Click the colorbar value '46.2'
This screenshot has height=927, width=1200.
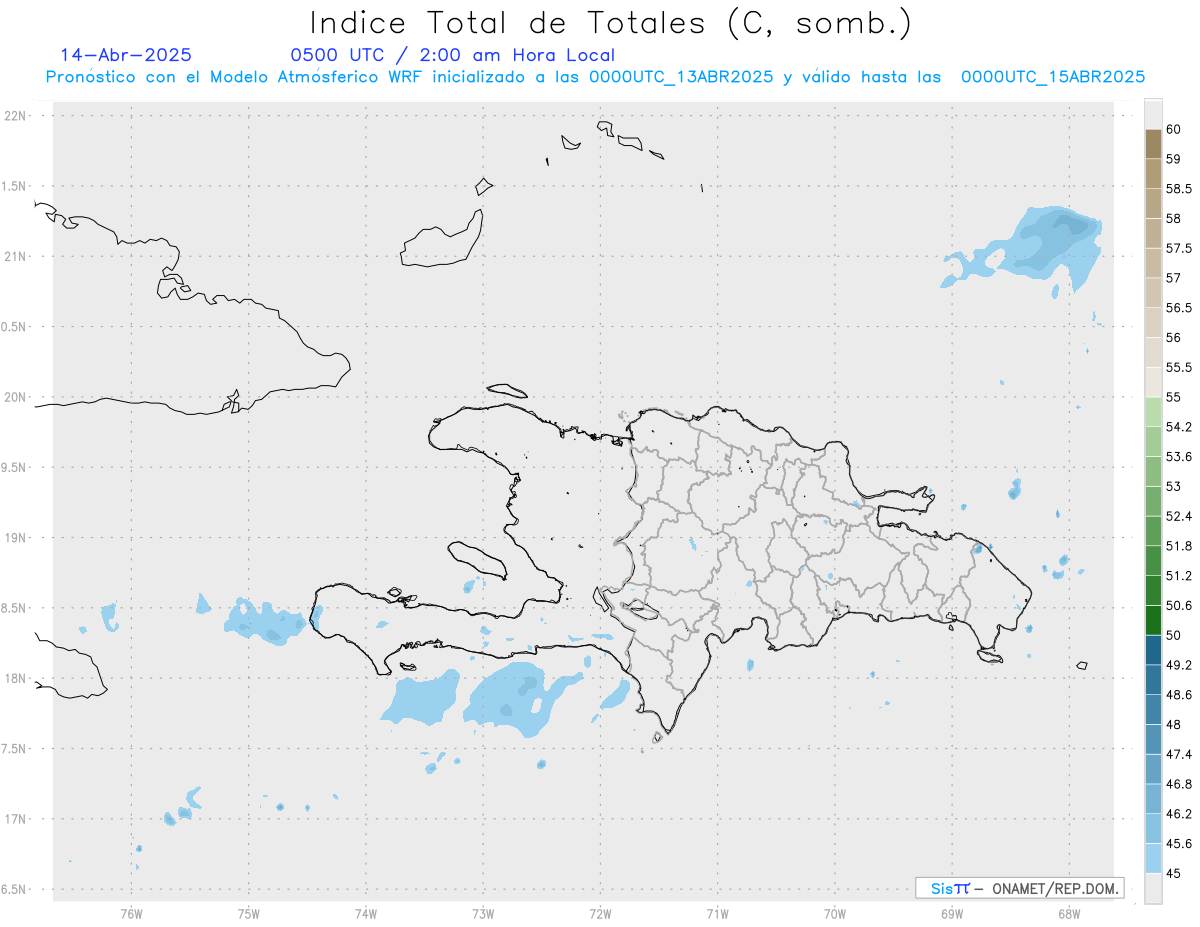click(x=1179, y=814)
